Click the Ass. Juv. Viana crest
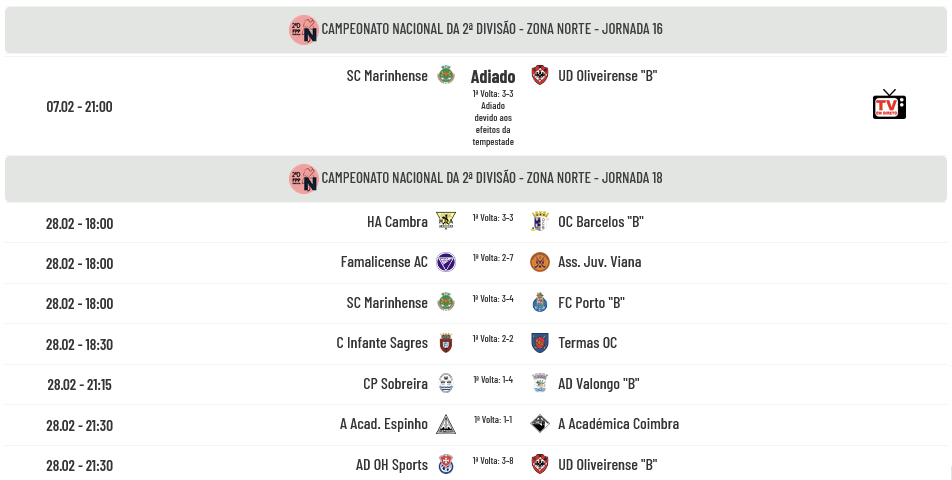Viewport: 952px width, 480px height. [x=540, y=262]
